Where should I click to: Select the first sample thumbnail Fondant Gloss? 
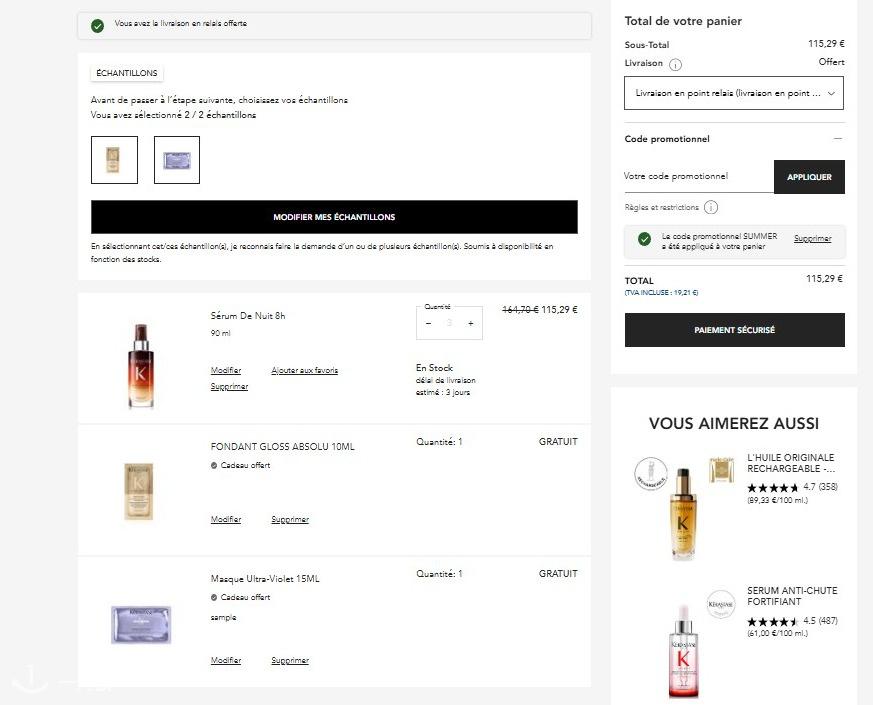coord(114,160)
